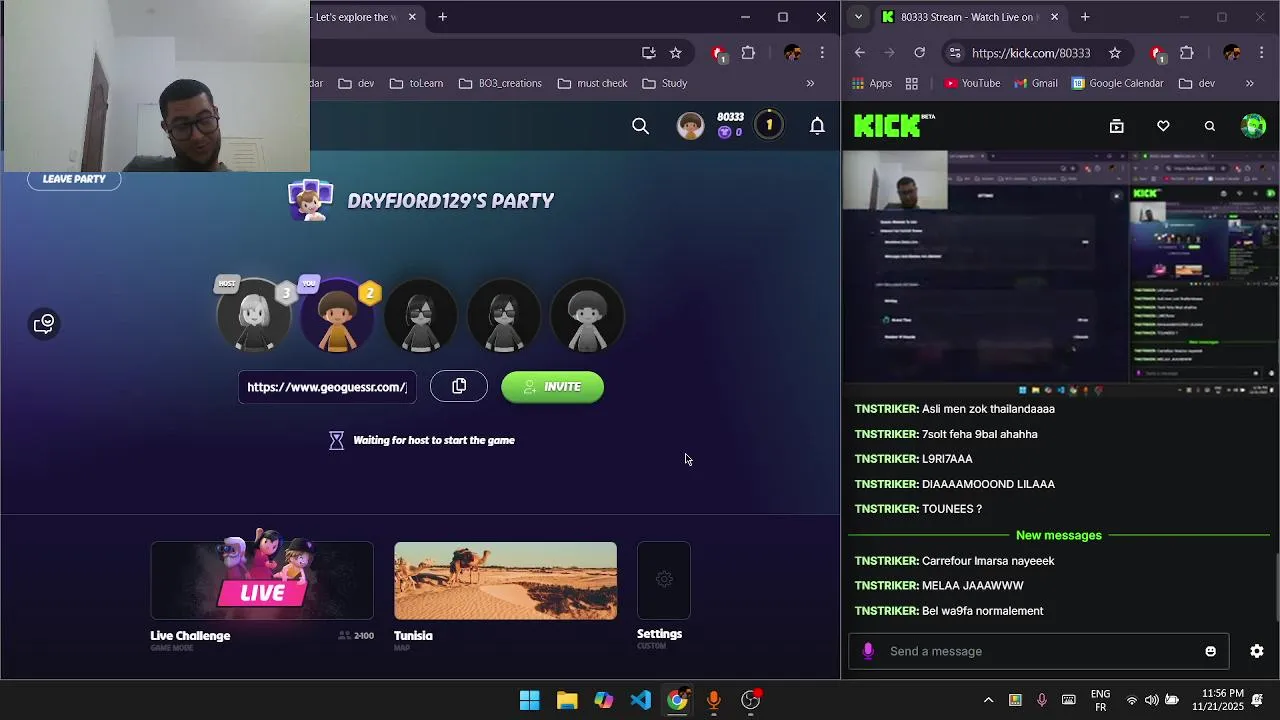Open dev bookmark folder in left window
1280x720 pixels.
pyautogui.click(x=356, y=83)
